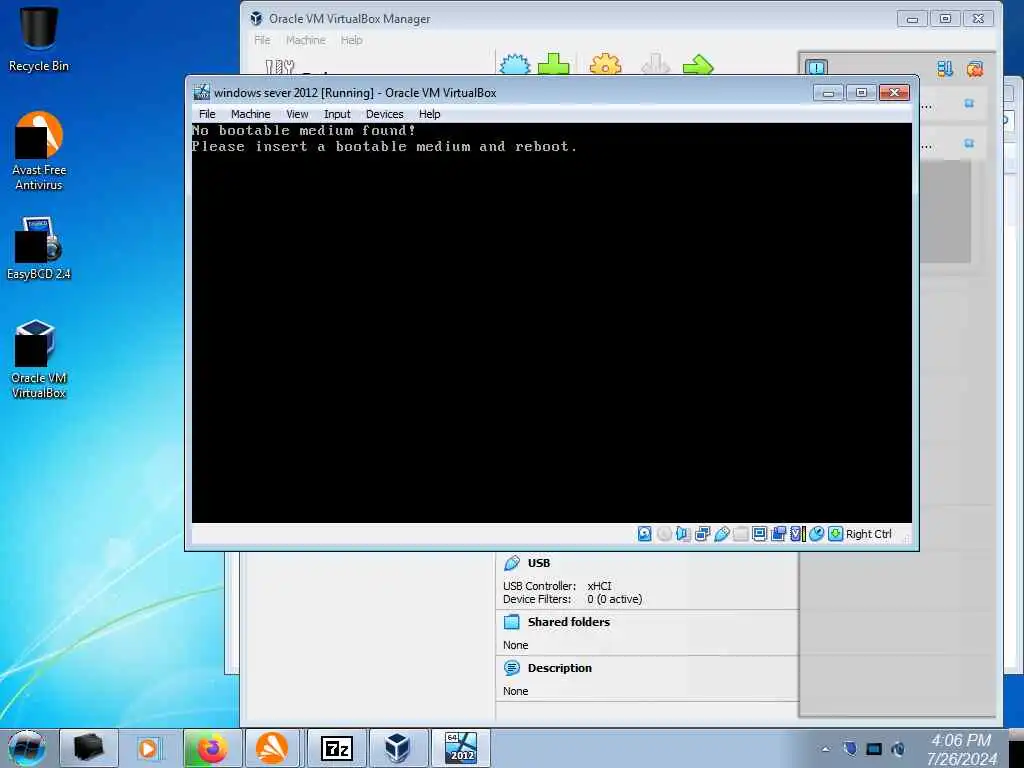The height and width of the screenshot is (768, 1024).
Task: Click the hard disk activity status icon
Action: pyautogui.click(x=645, y=534)
